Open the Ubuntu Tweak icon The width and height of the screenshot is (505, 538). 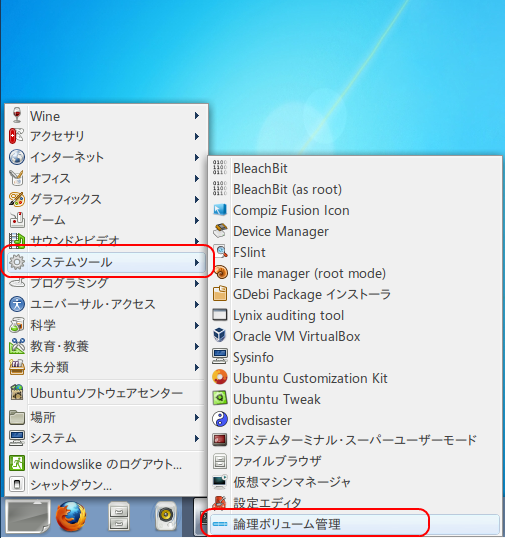tap(220, 399)
